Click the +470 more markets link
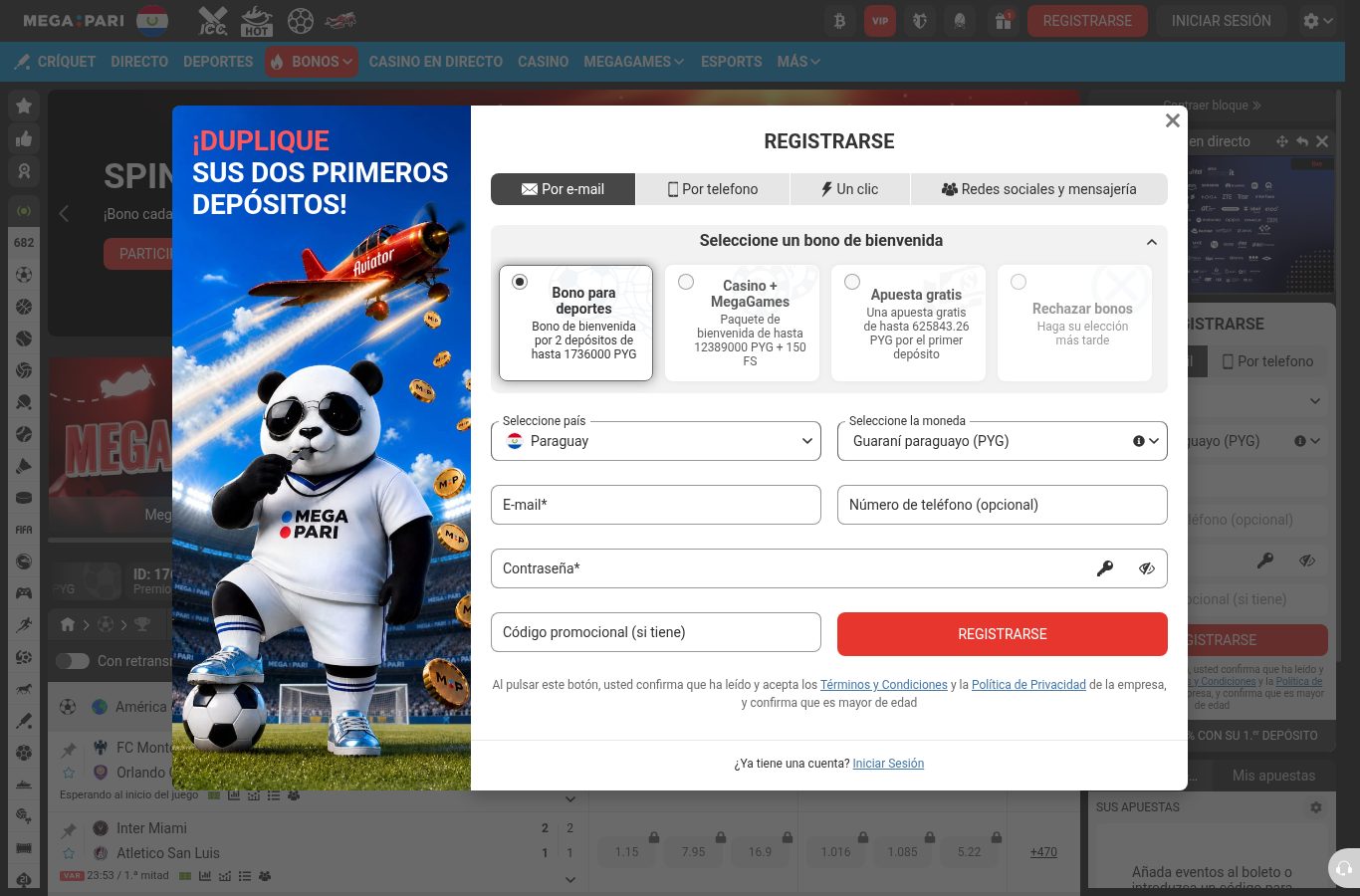The height and width of the screenshot is (896, 1360). point(1043,852)
